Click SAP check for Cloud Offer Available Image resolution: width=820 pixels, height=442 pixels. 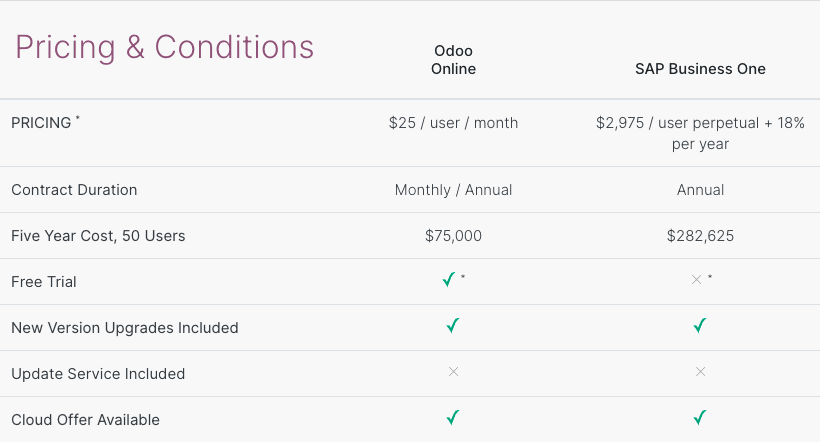700,418
